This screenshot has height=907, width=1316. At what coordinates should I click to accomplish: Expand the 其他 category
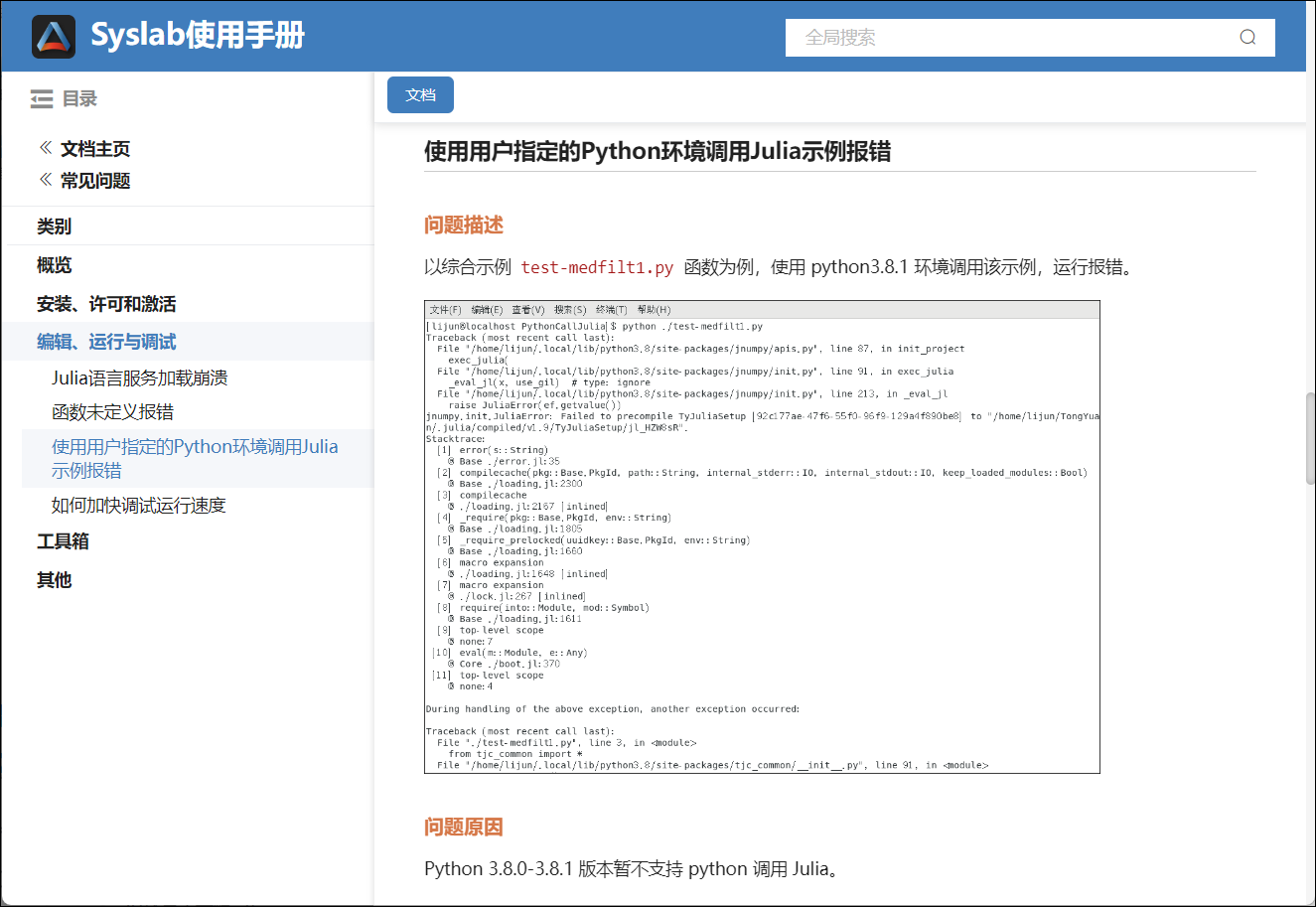[x=55, y=580]
